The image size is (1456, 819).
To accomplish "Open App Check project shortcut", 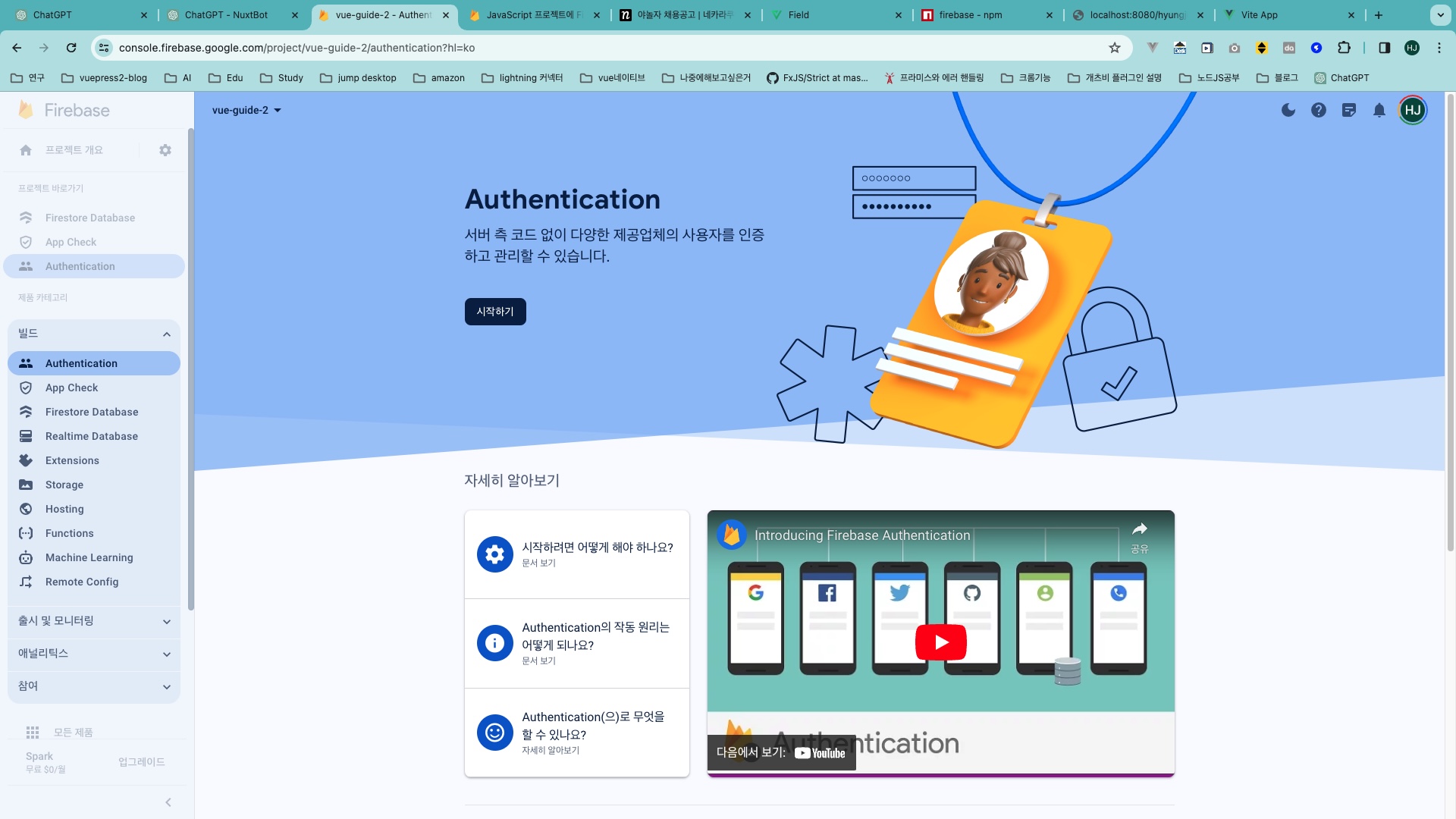I will (x=94, y=242).
